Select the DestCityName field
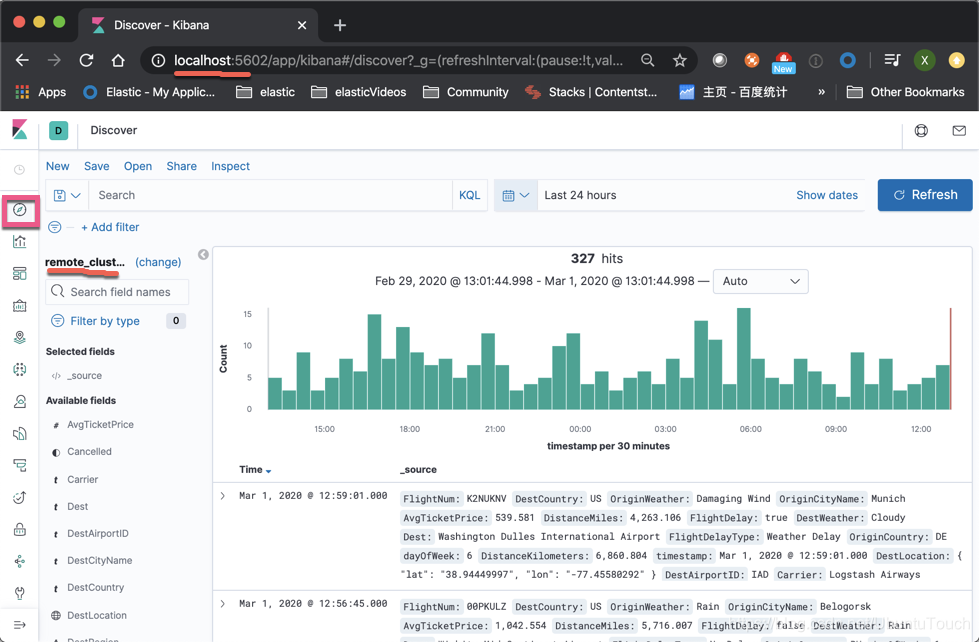The width and height of the screenshot is (979, 642). (99, 560)
